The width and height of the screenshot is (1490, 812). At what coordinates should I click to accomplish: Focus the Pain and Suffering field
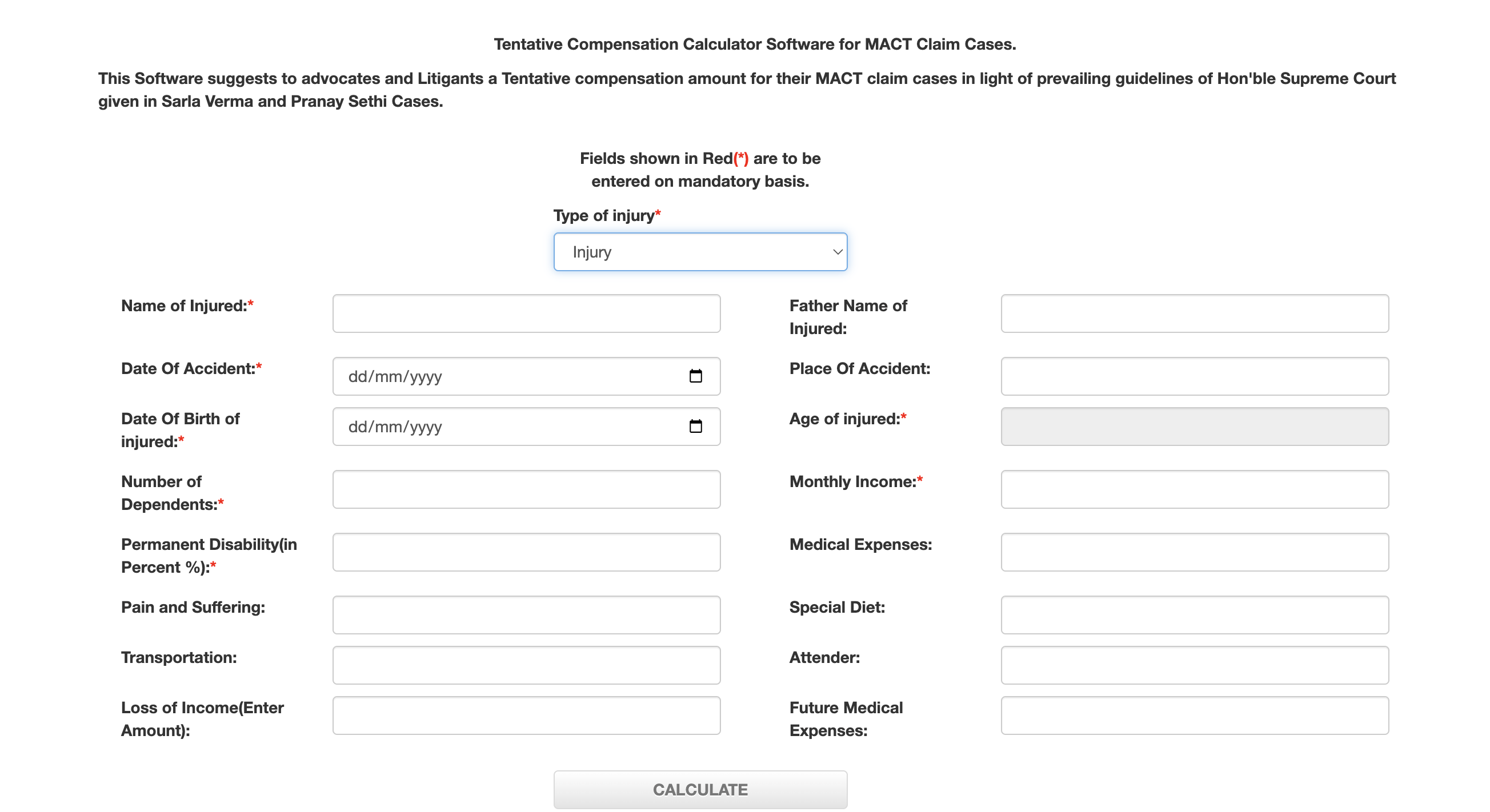click(x=526, y=615)
